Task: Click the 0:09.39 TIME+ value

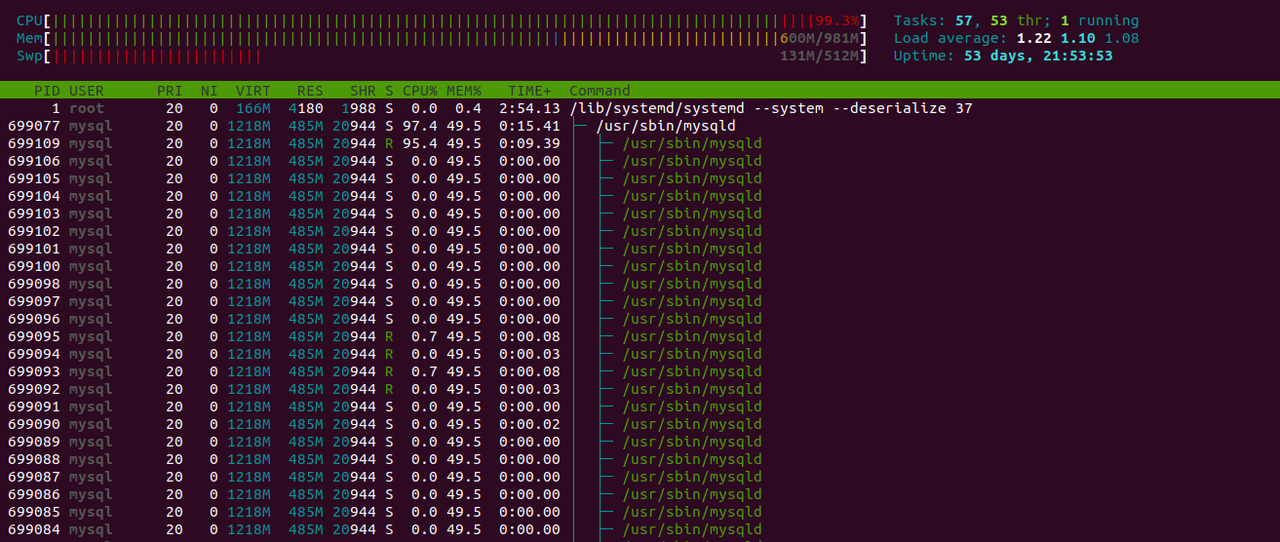Action: [x=530, y=143]
